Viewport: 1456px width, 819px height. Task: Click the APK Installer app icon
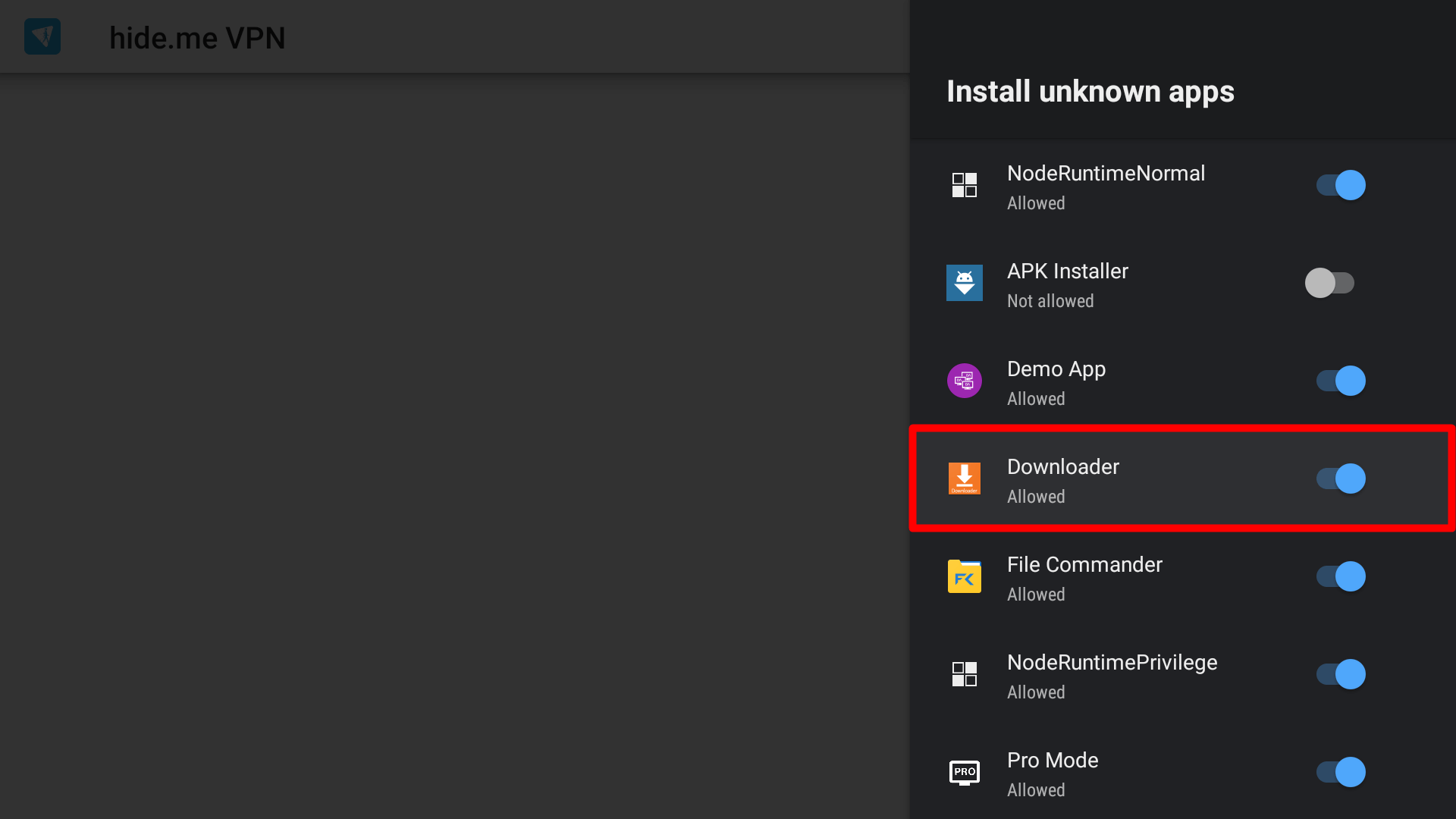tap(964, 283)
